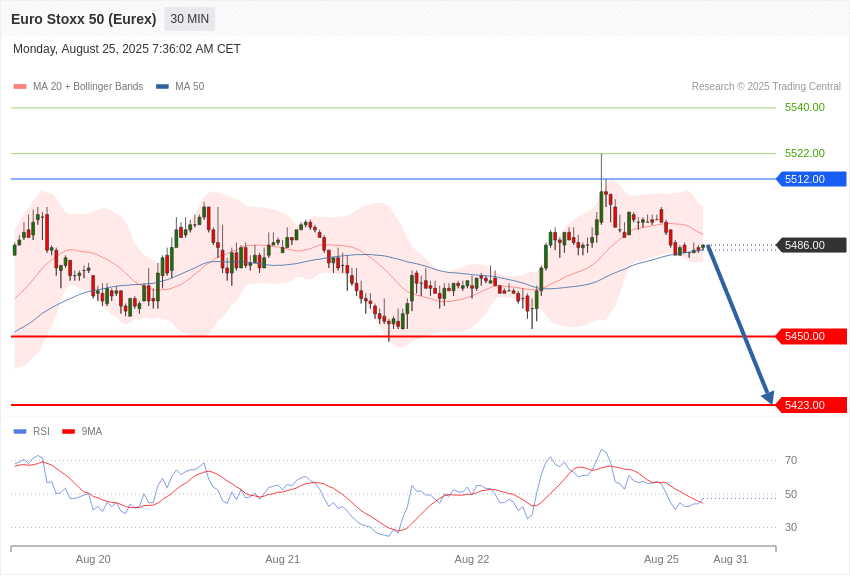Select the Aug 25 axis label
850x576 pixels.
[661, 559]
